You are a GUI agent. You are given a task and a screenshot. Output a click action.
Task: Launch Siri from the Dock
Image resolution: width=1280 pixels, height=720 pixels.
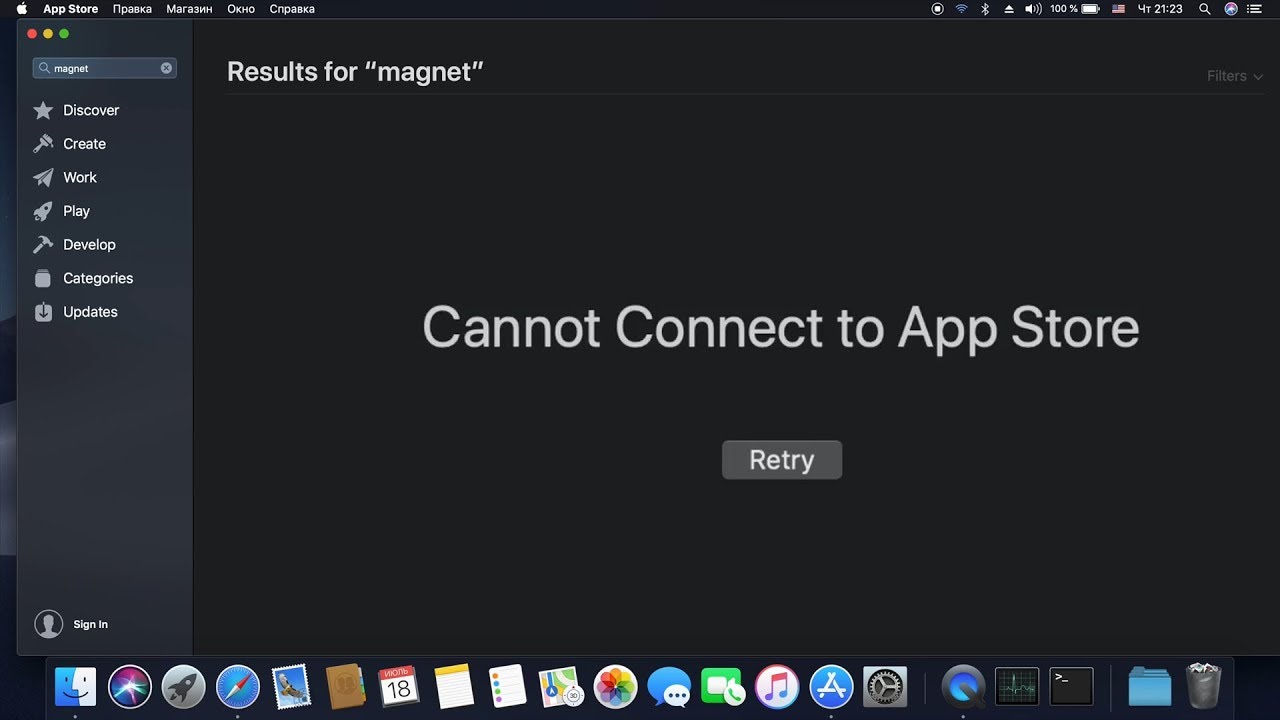pos(130,687)
